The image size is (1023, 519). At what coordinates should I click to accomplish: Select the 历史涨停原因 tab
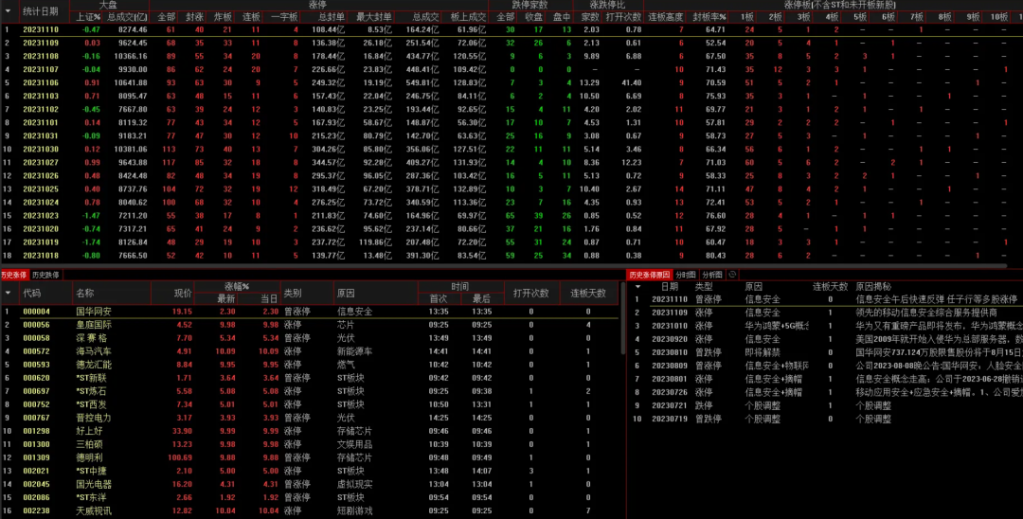(649, 274)
